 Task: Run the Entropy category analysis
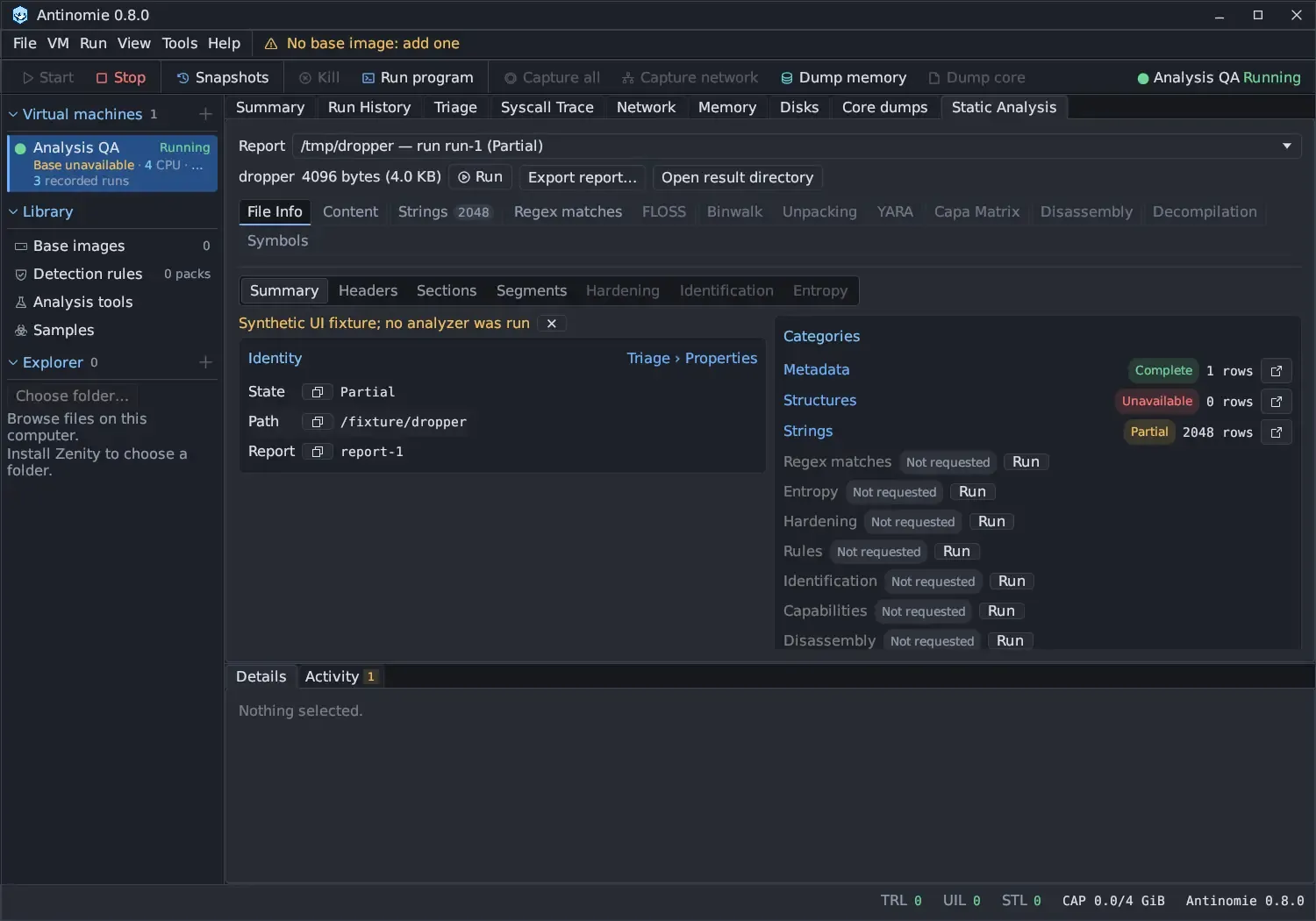(x=972, y=492)
